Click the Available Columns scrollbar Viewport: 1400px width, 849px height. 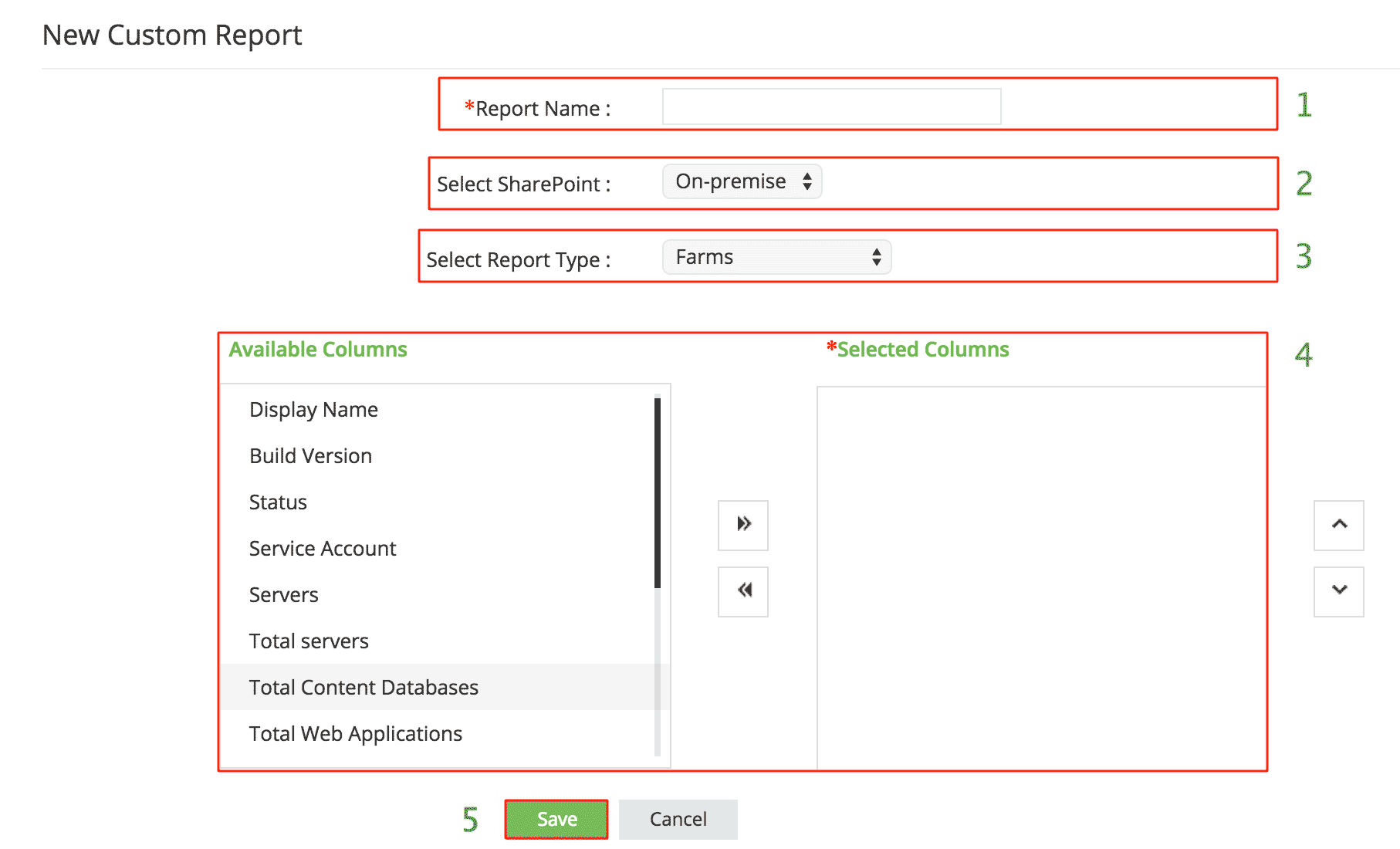[x=658, y=494]
